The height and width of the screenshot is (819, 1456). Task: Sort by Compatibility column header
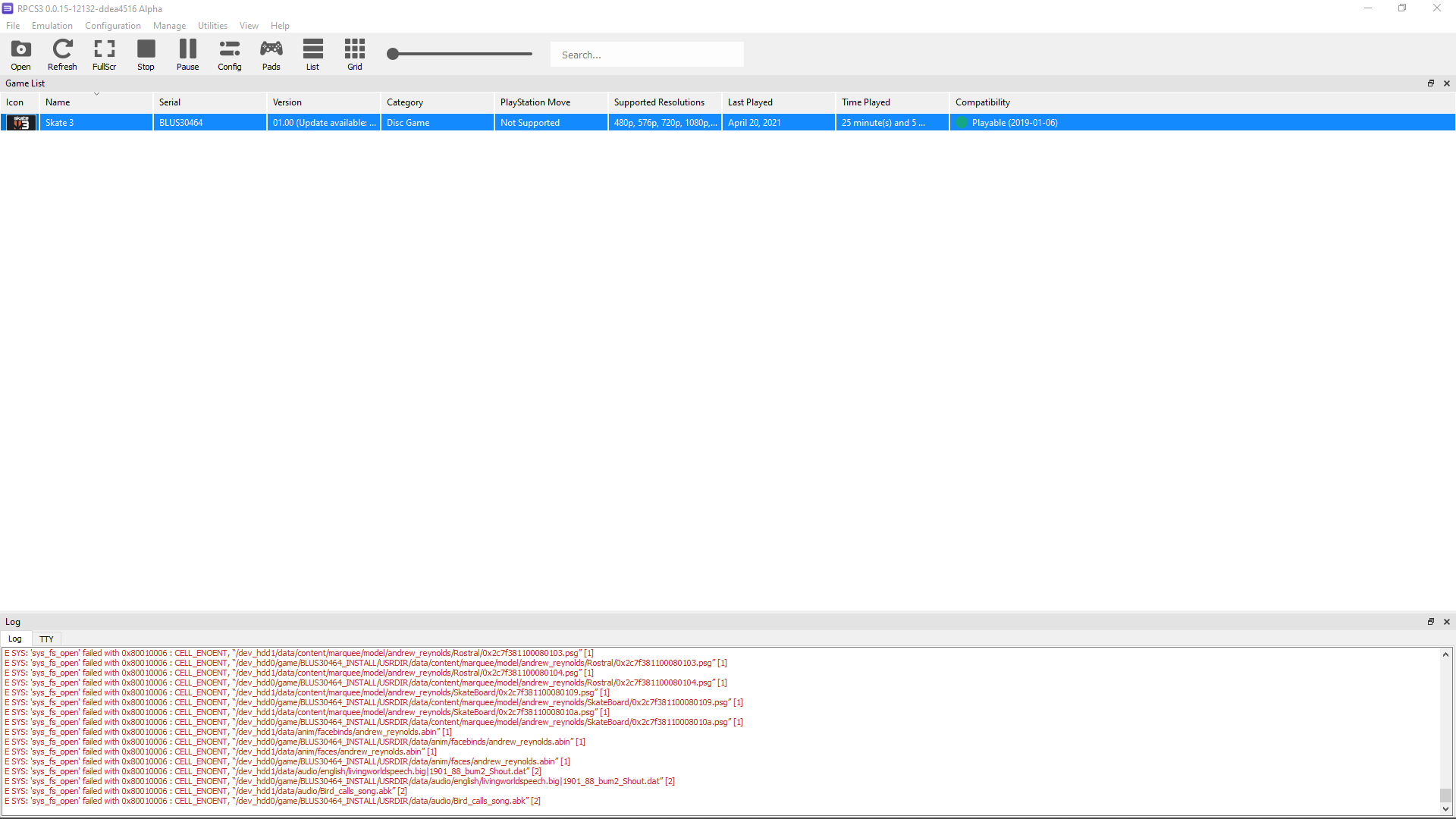click(x=982, y=102)
